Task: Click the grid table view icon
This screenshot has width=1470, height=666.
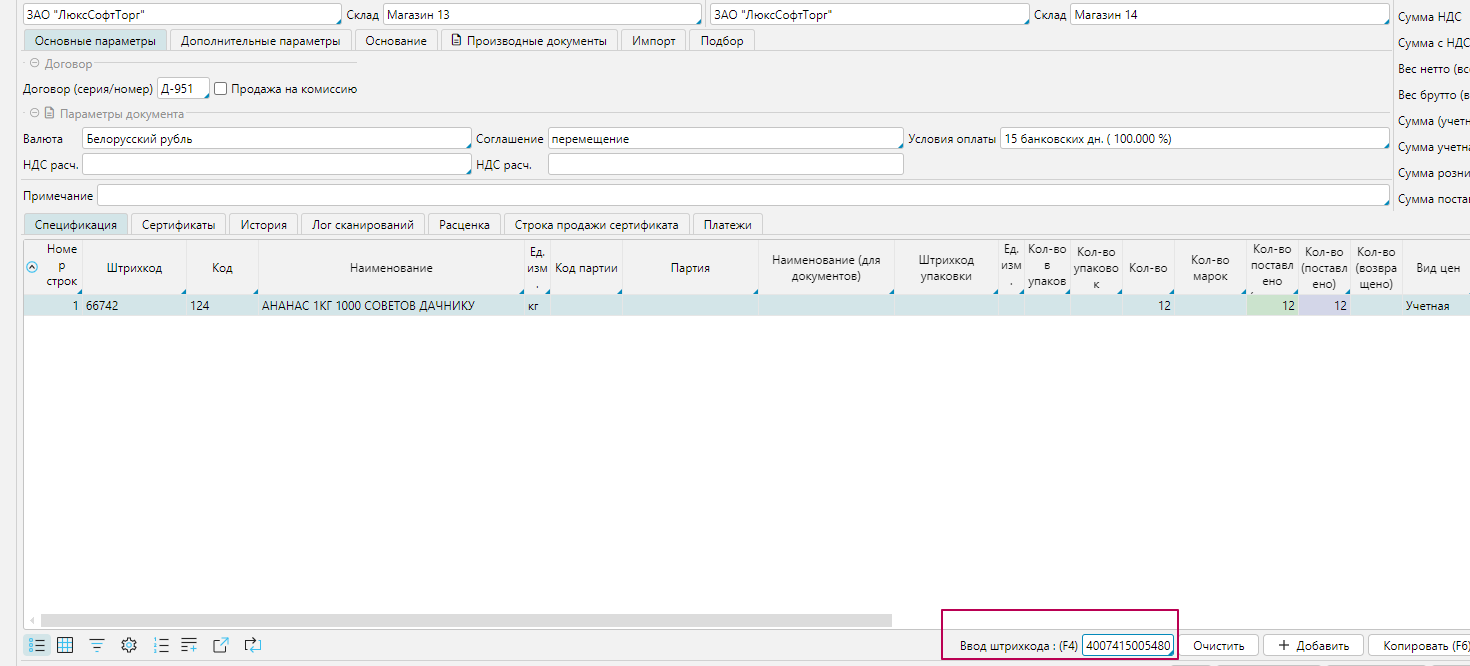Action: click(x=65, y=645)
